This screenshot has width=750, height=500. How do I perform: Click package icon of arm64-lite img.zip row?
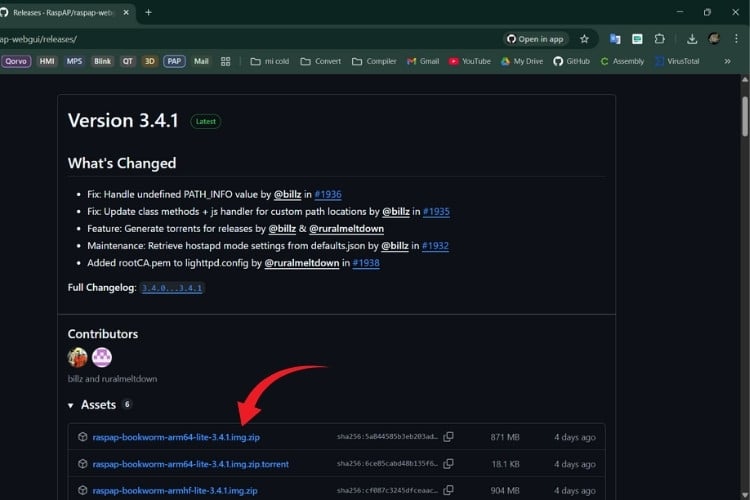click(x=82, y=437)
